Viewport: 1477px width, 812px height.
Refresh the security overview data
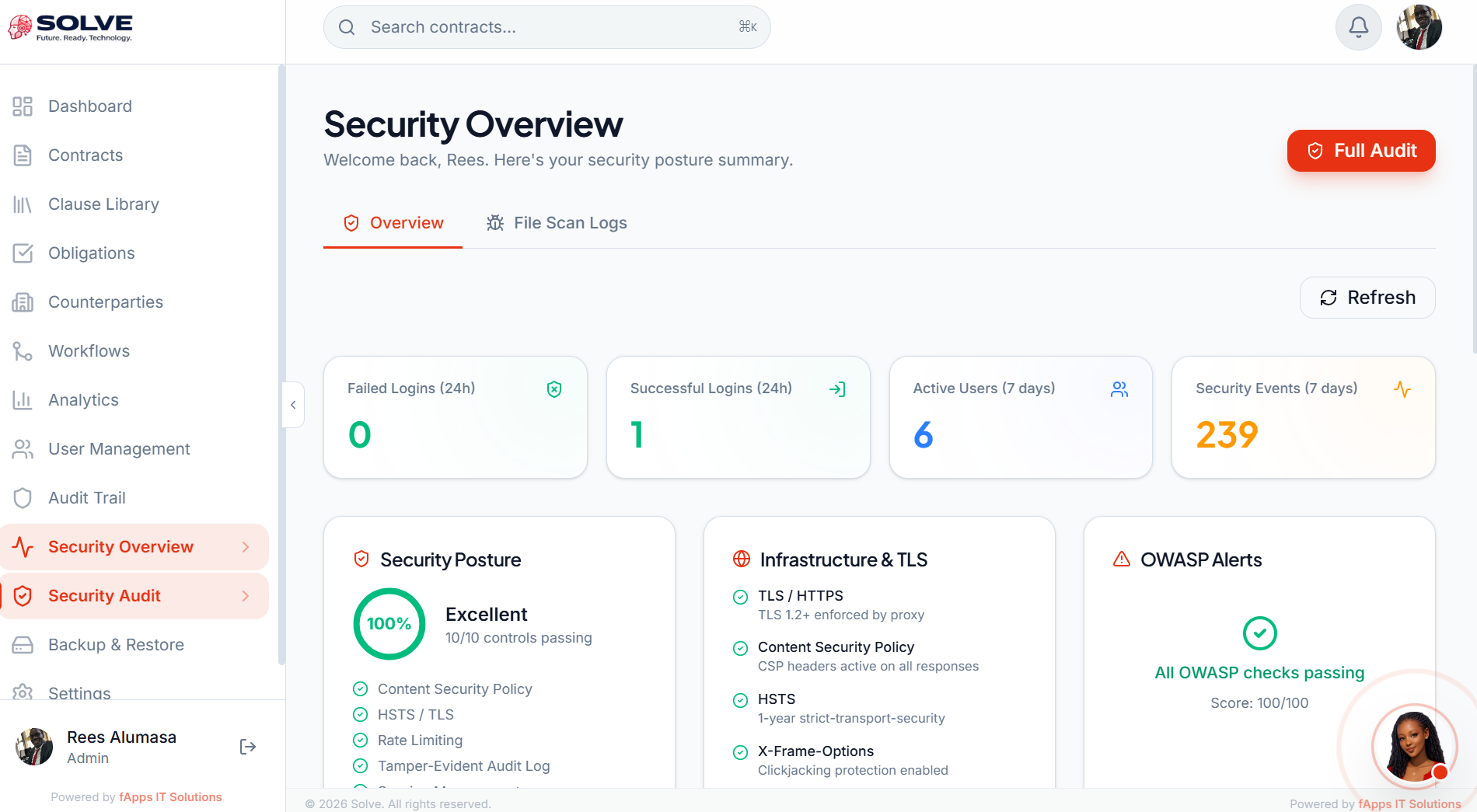point(1367,298)
